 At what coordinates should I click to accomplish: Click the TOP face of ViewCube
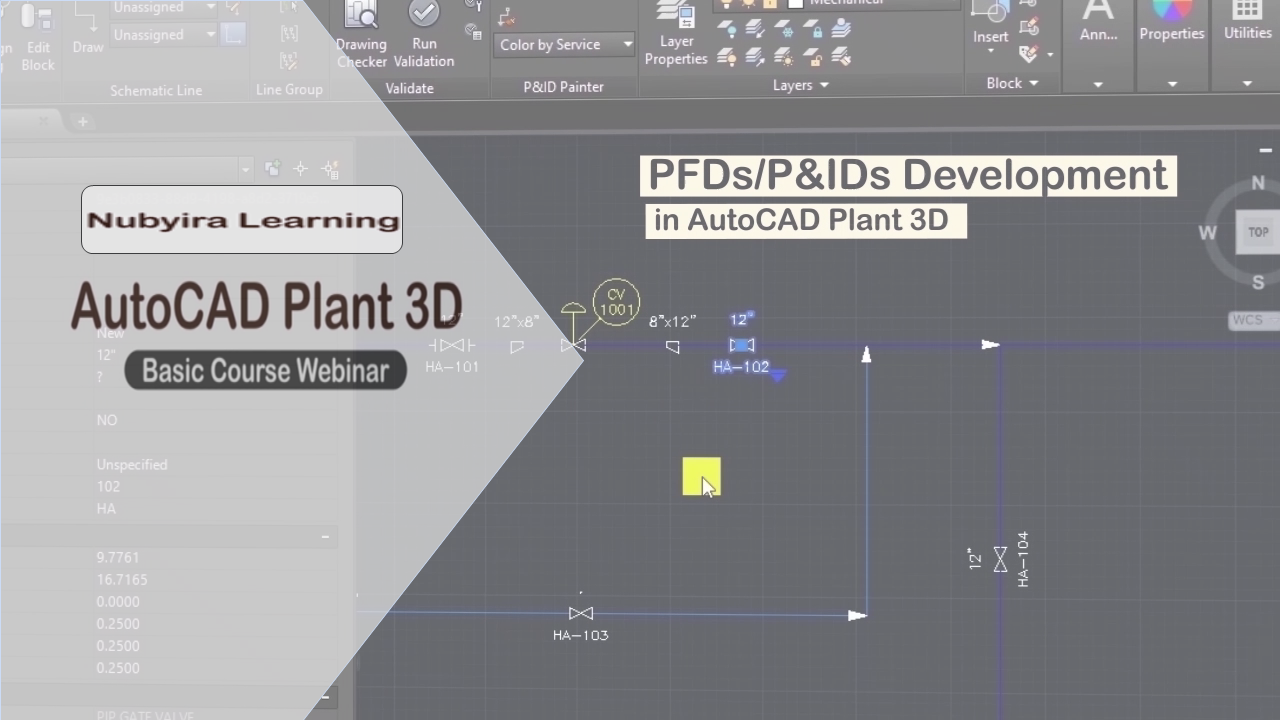(1257, 232)
